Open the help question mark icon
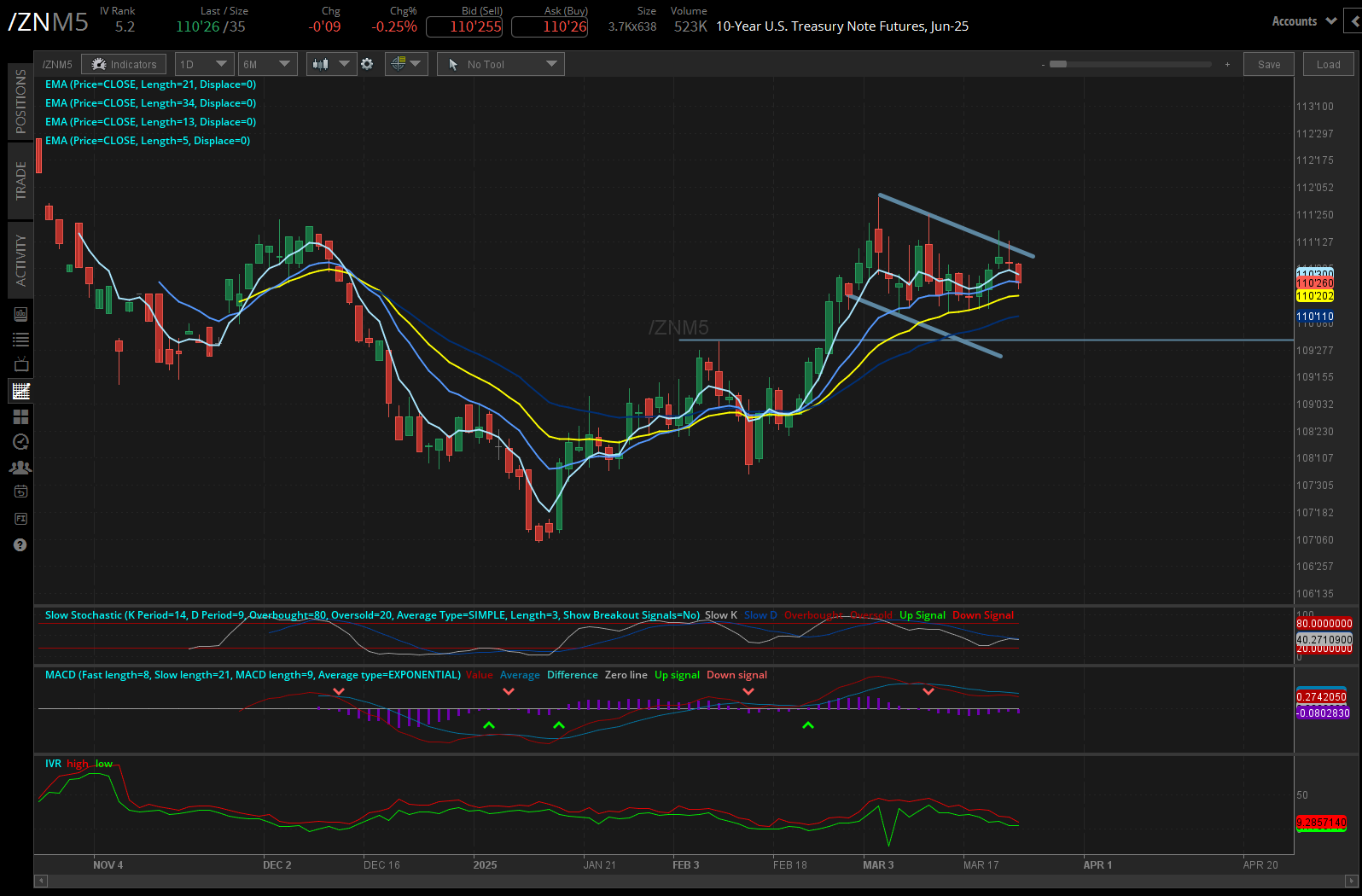Image resolution: width=1362 pixels, height=896 pixels. (x=21, y=544)
